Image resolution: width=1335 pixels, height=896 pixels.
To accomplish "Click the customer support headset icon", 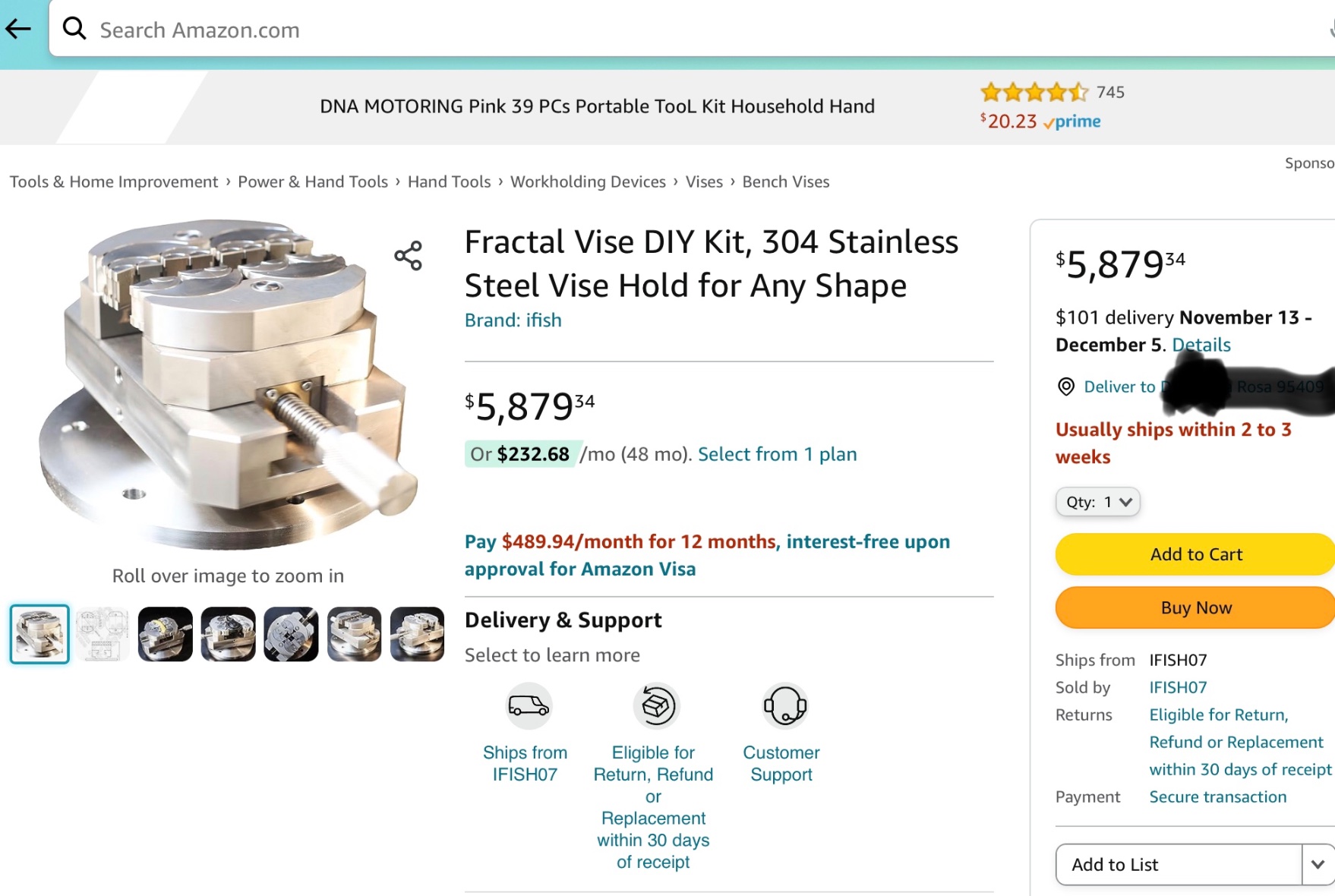I will 784,706.
